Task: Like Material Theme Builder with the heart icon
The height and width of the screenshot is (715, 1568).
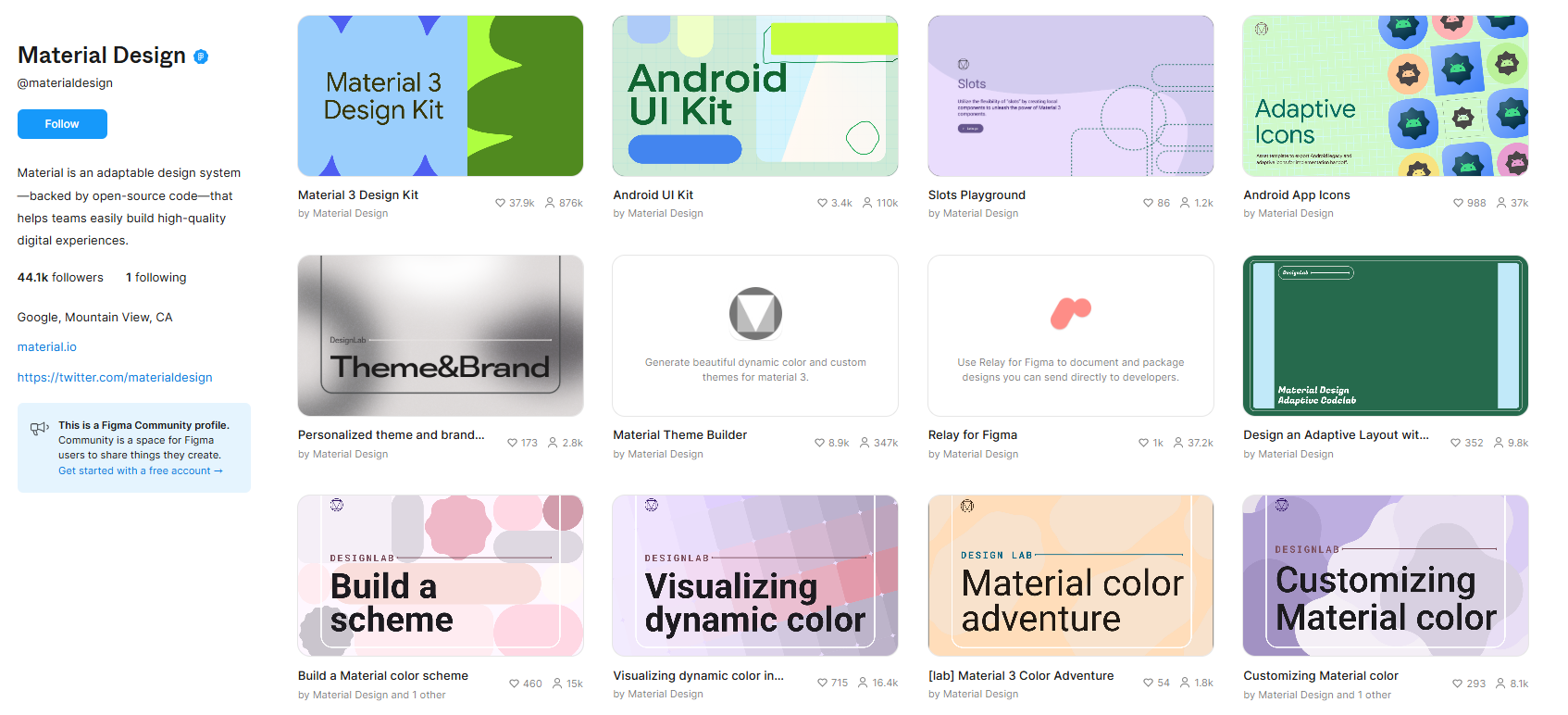Action: click(x=819, y=443)
